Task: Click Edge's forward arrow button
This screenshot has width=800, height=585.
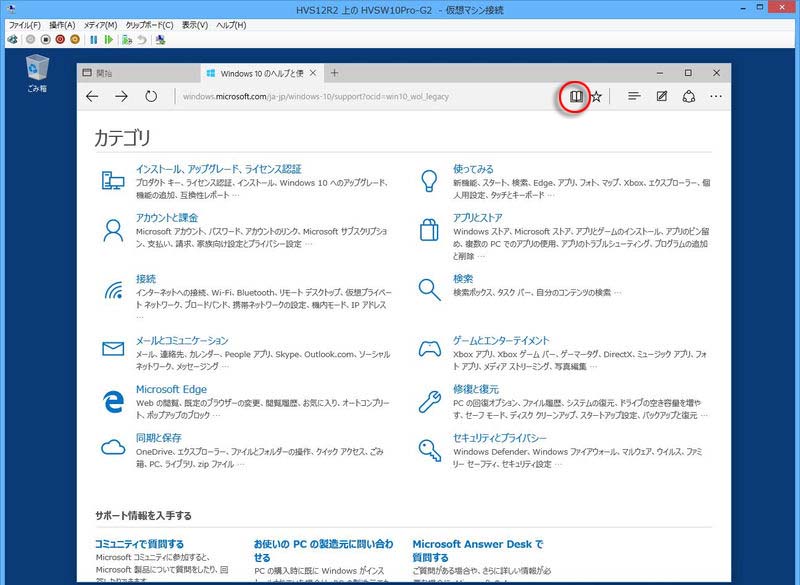Action: tap(121, 96)
